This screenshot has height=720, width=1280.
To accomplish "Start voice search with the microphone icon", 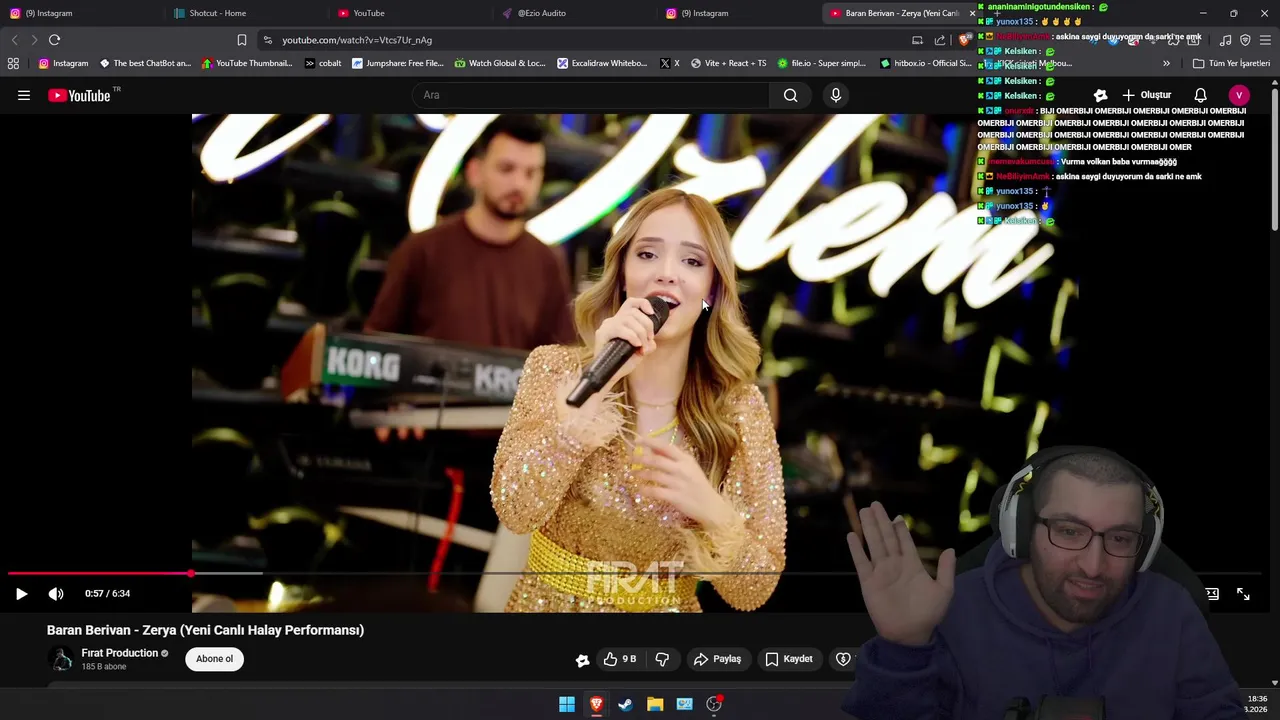I will [836, 95].
